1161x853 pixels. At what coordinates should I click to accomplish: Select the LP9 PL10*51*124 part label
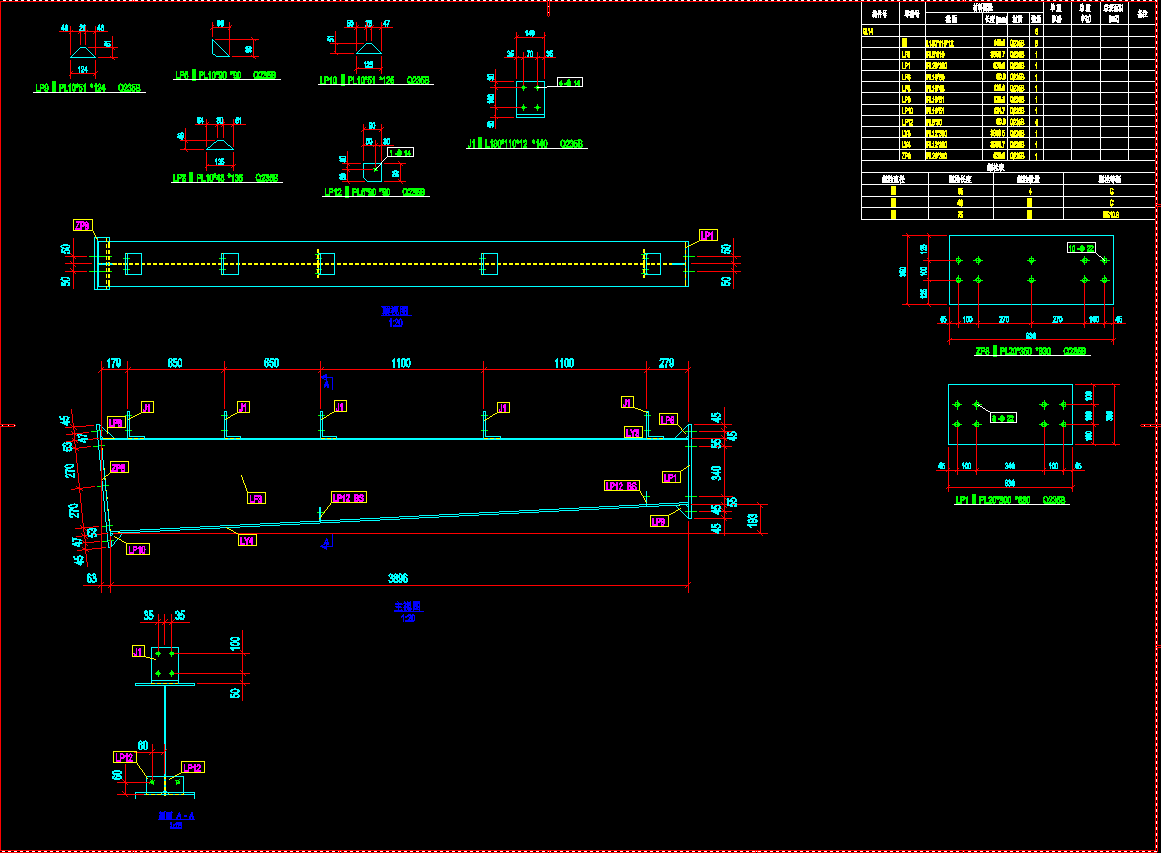coord(88,88)
